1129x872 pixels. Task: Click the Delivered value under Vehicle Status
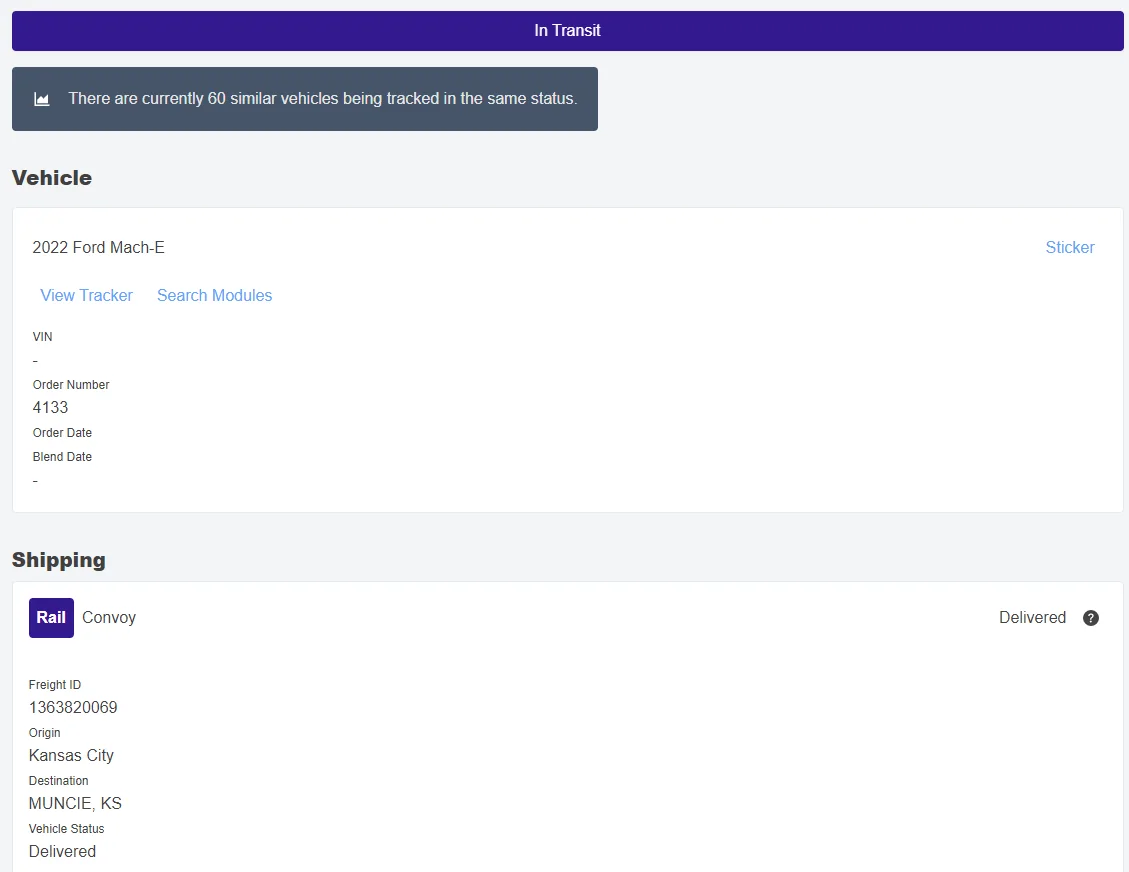click(x=62, y=851)
